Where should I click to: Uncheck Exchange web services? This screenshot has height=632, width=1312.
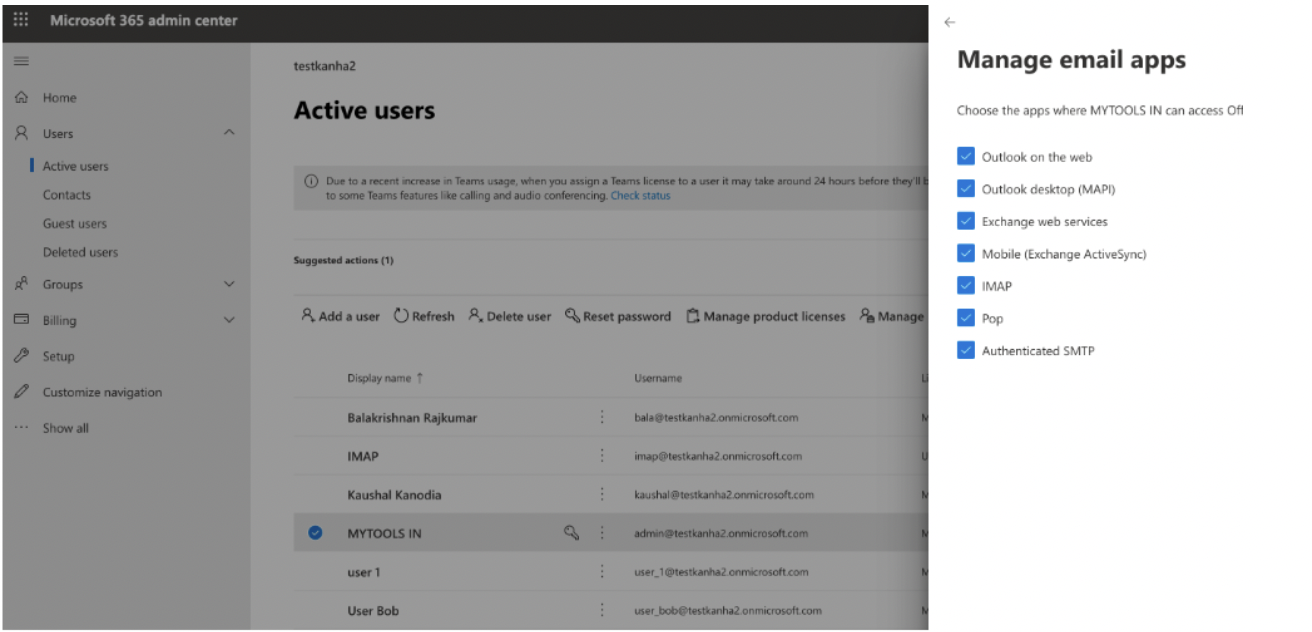point(965,221)
